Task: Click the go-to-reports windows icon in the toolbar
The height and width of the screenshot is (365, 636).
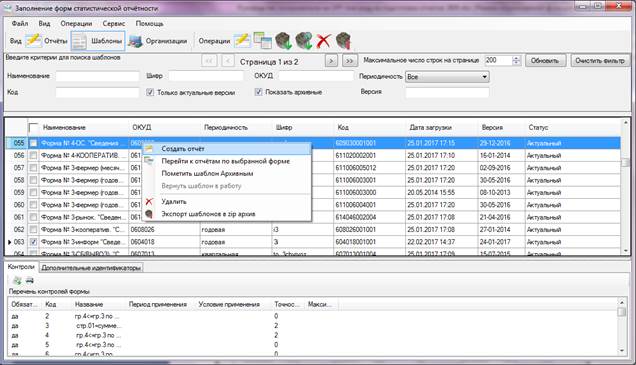Action: tap(262, 41)
